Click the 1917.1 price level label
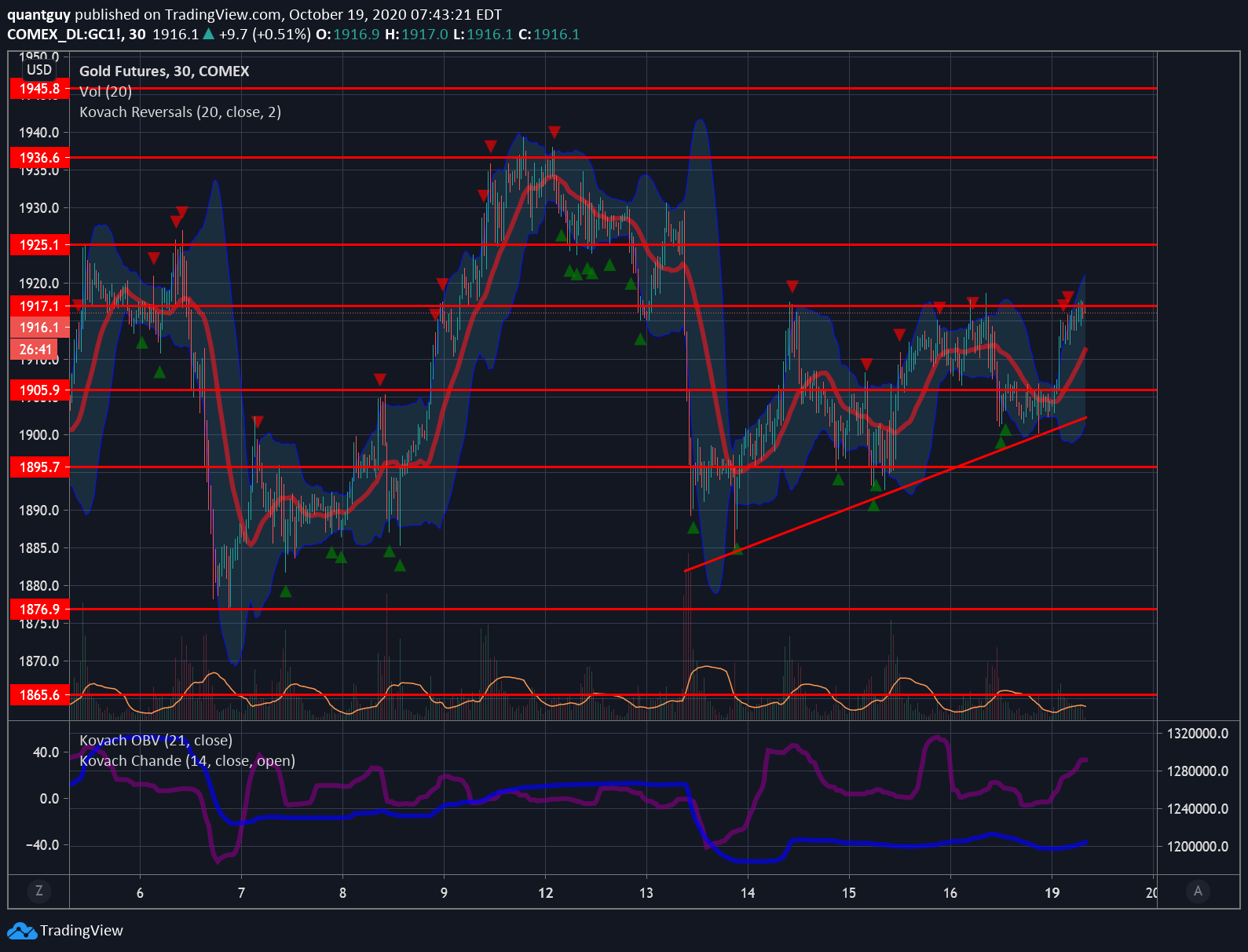The image size is (1248, 952). (x=39, y=306)
